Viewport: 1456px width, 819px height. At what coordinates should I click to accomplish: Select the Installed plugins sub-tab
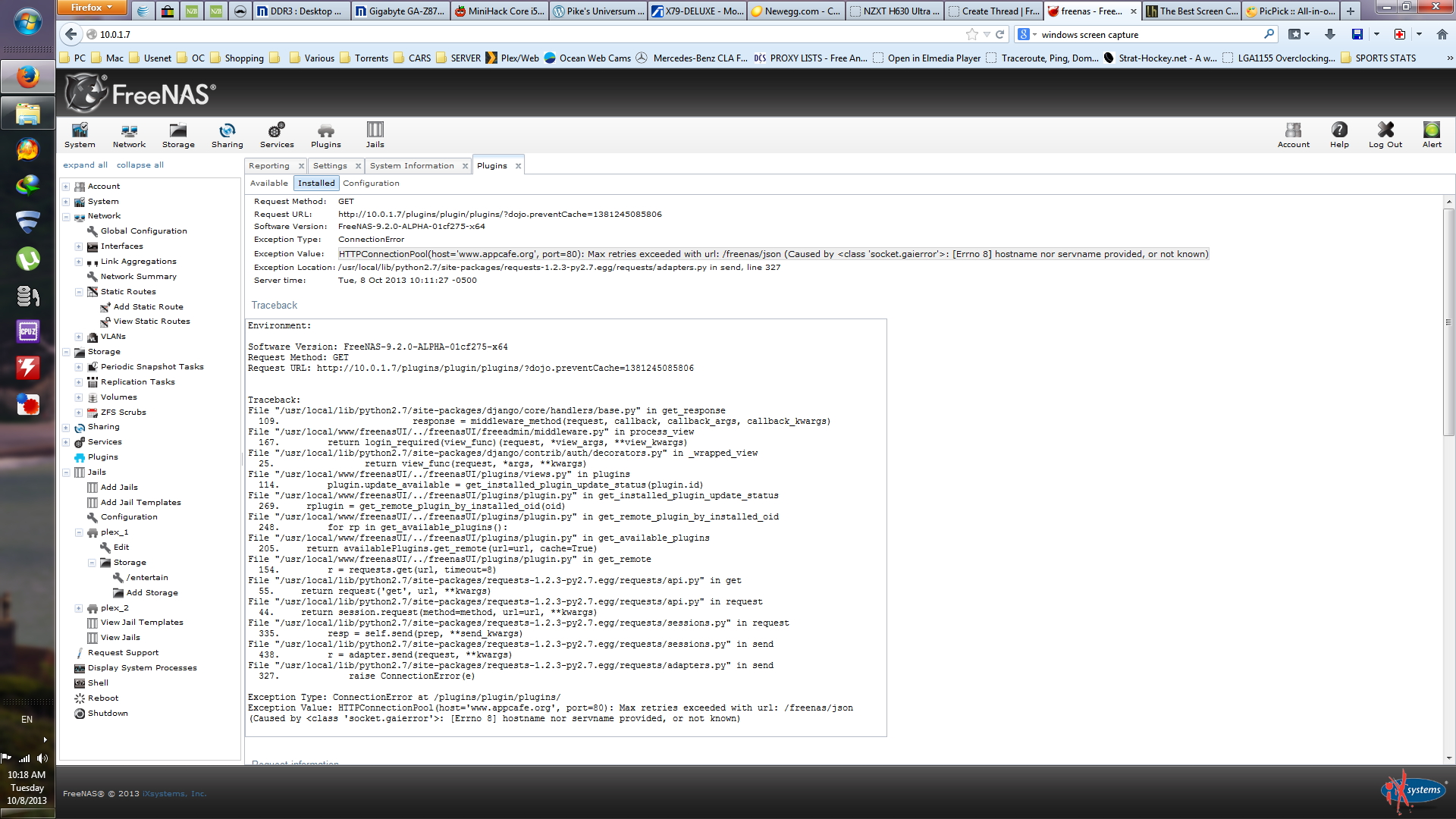pyautogui.click(x=316, y=184)
